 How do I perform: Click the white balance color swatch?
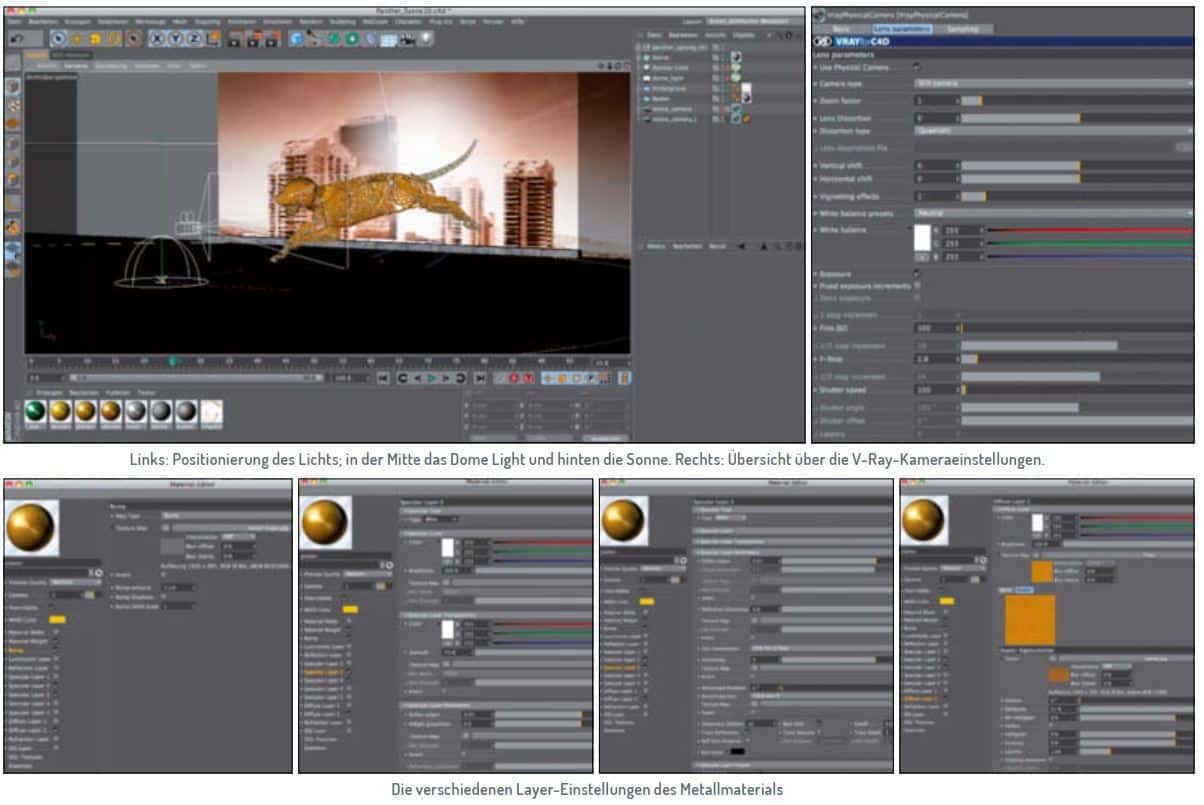[x=924, y=237]
